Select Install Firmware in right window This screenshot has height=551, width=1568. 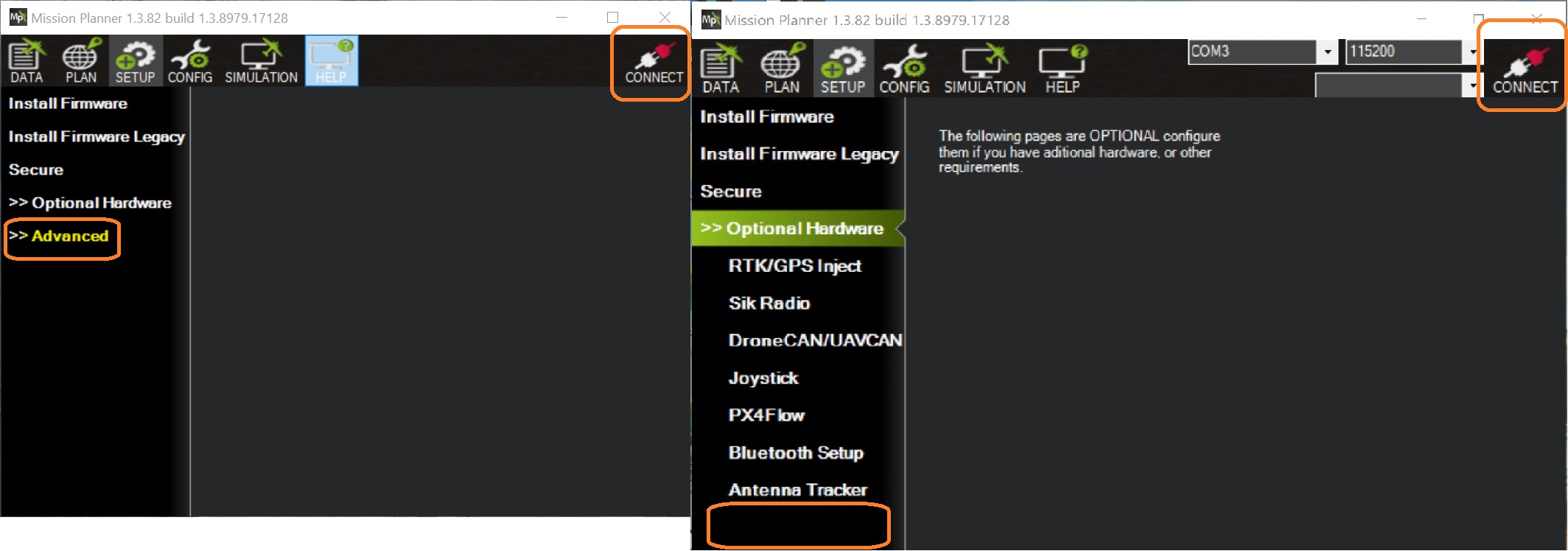click(766, 117)
